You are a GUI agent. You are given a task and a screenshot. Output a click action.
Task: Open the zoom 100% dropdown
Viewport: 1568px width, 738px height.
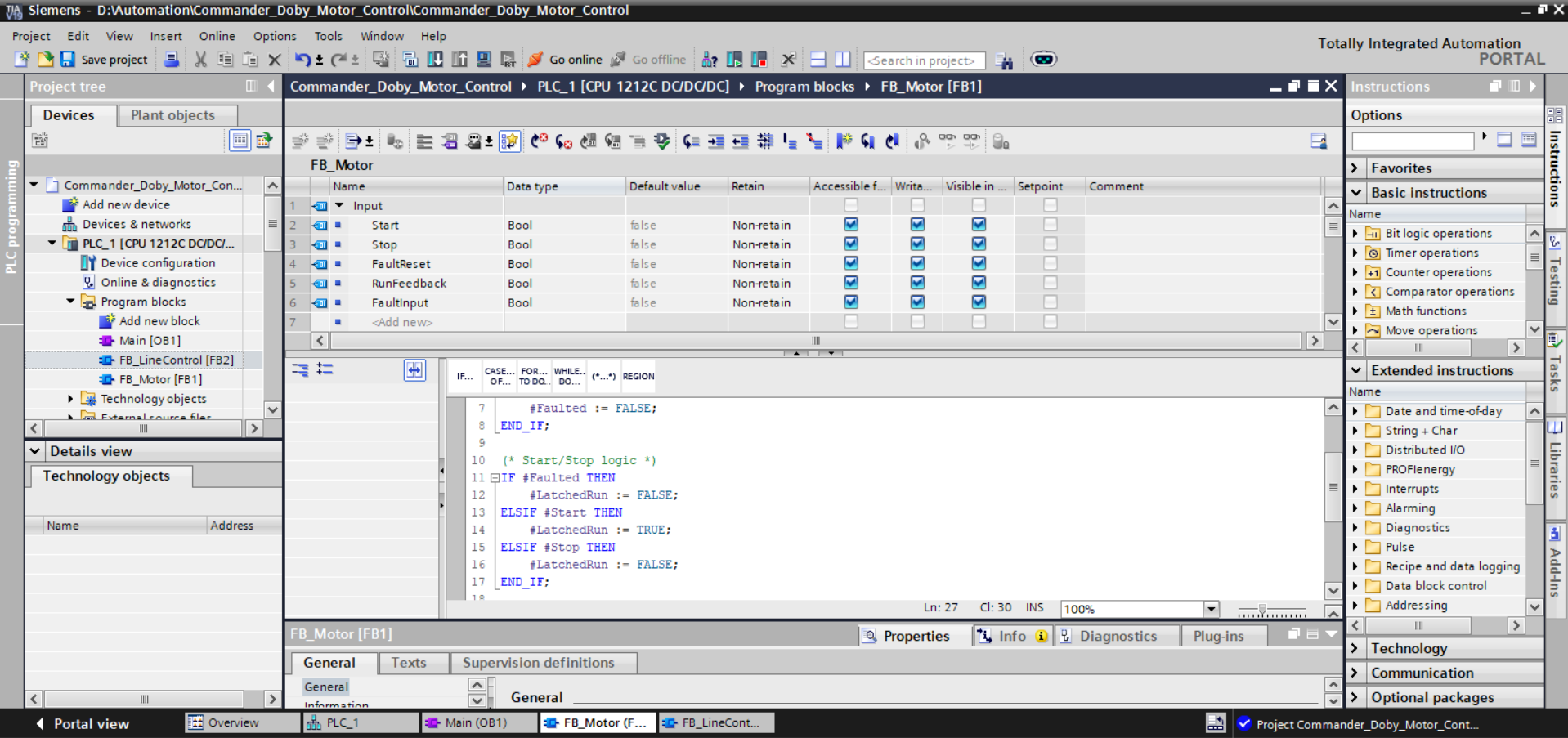click(x=1211, y=609)
